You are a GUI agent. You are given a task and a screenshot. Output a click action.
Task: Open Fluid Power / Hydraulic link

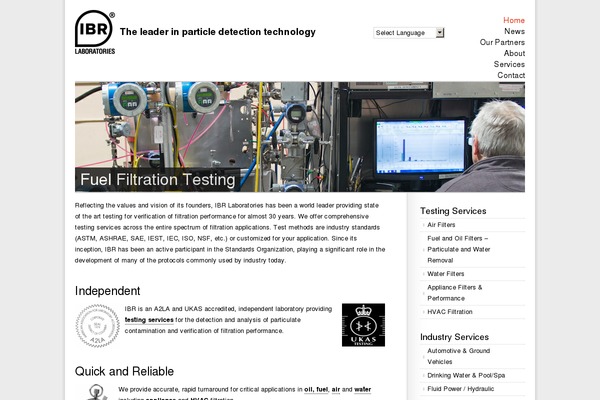[x=460, y=389]
